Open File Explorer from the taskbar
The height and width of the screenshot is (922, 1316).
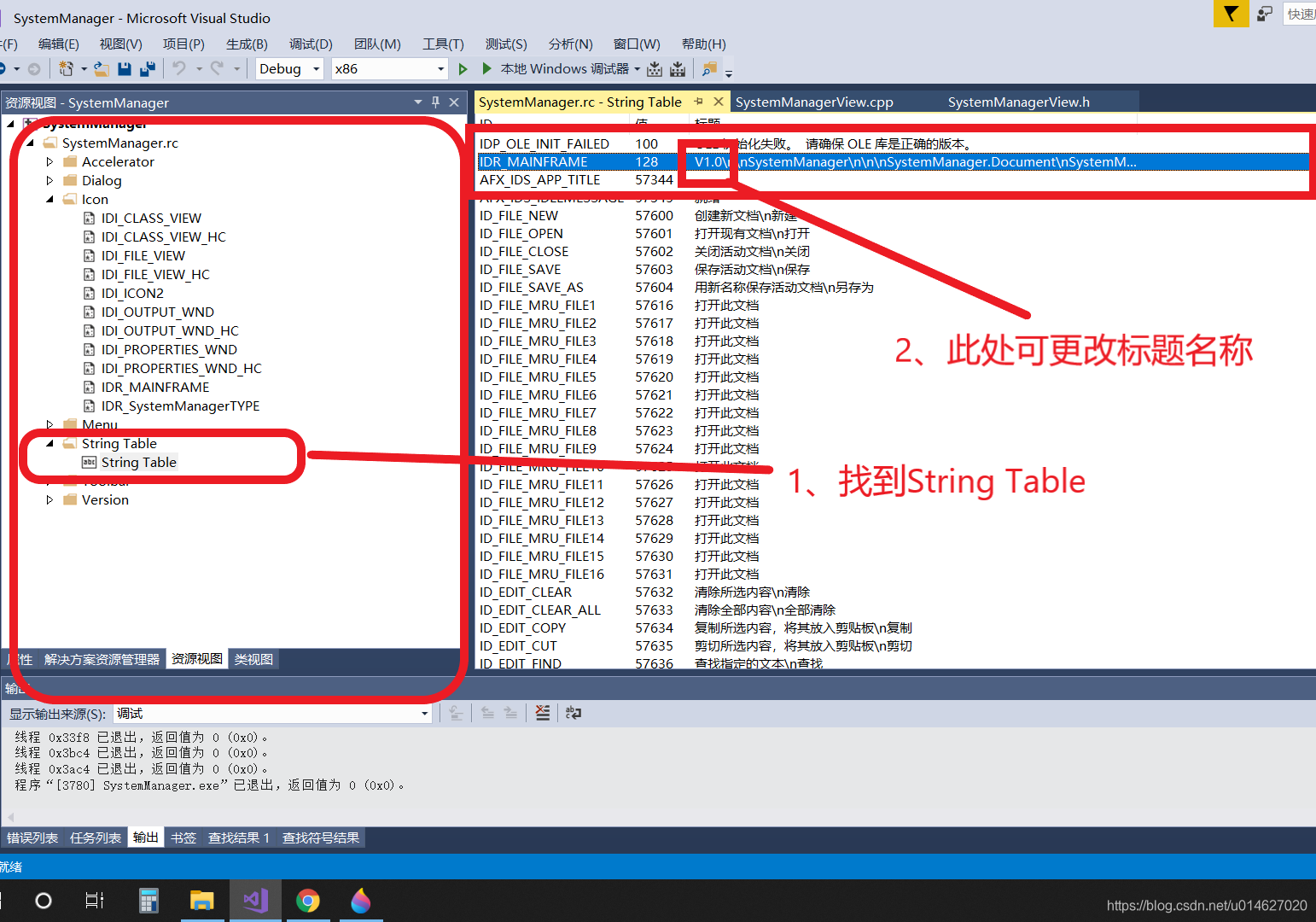(x=202, y=901)
